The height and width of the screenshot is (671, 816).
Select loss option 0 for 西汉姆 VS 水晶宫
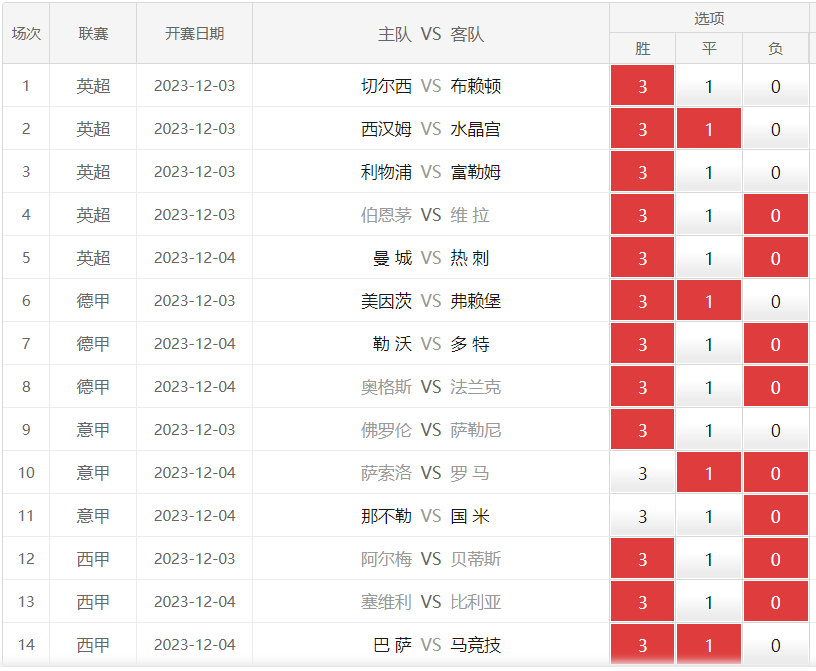[x=775, y=129]
